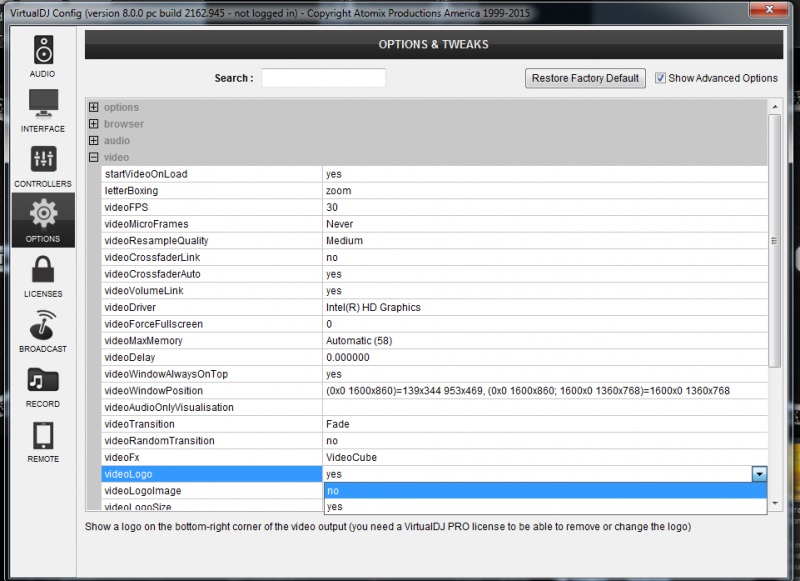Click the 'Medium' resample quality value
Viewport: 800px width, 581px height.
tap(344, 241)
